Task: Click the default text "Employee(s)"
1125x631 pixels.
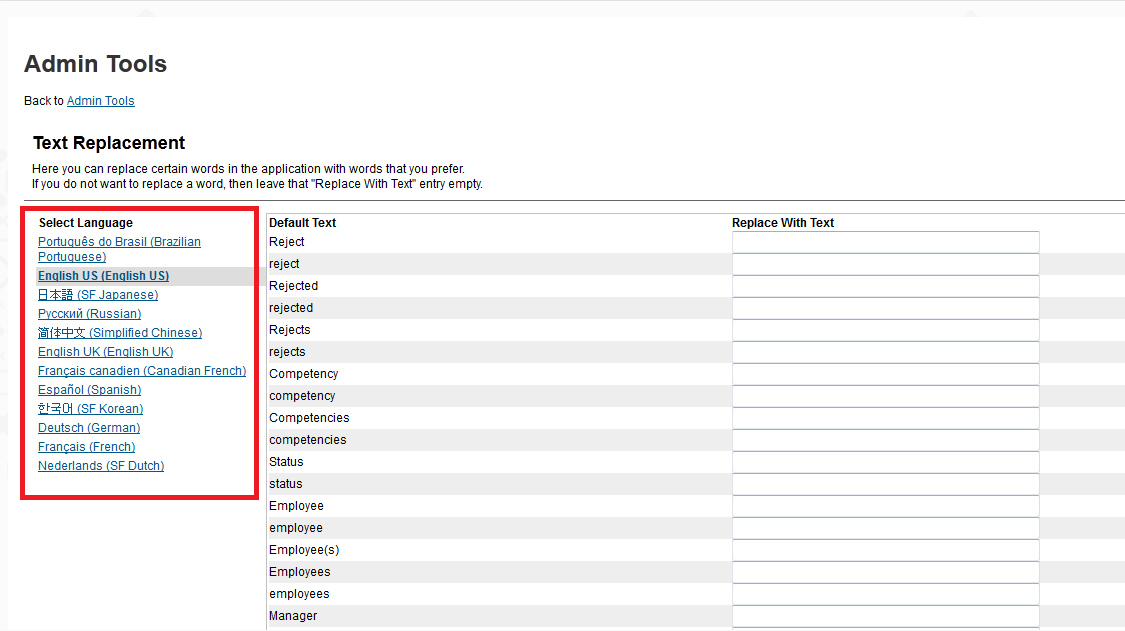Action: [x=304, y=550]
